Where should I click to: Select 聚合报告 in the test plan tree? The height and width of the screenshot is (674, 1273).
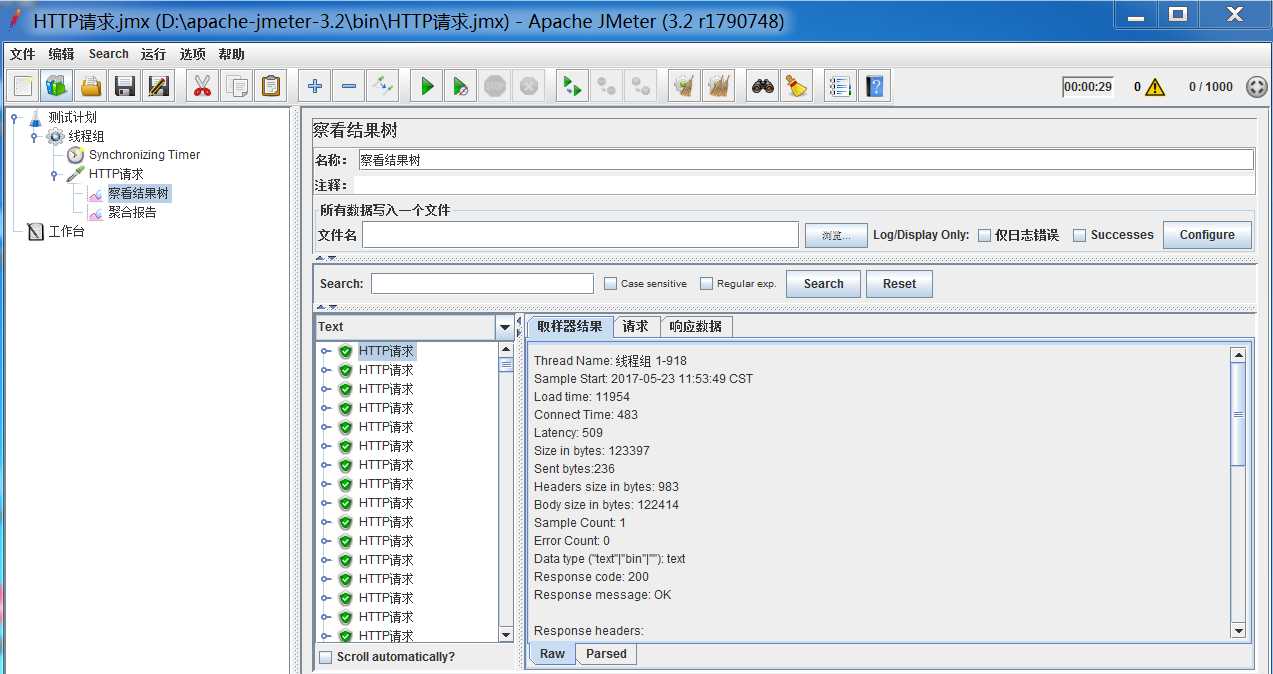(132, 212)
